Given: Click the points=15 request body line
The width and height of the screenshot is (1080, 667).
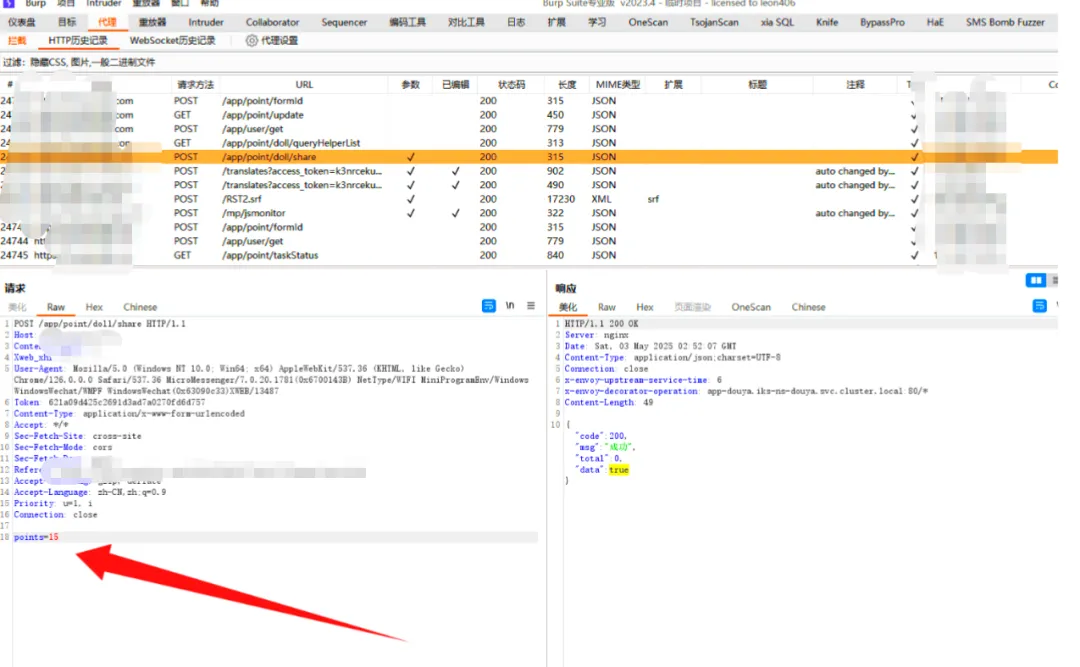Looking at the screenshot, I should pyautogui.click(x=276, y=537).
